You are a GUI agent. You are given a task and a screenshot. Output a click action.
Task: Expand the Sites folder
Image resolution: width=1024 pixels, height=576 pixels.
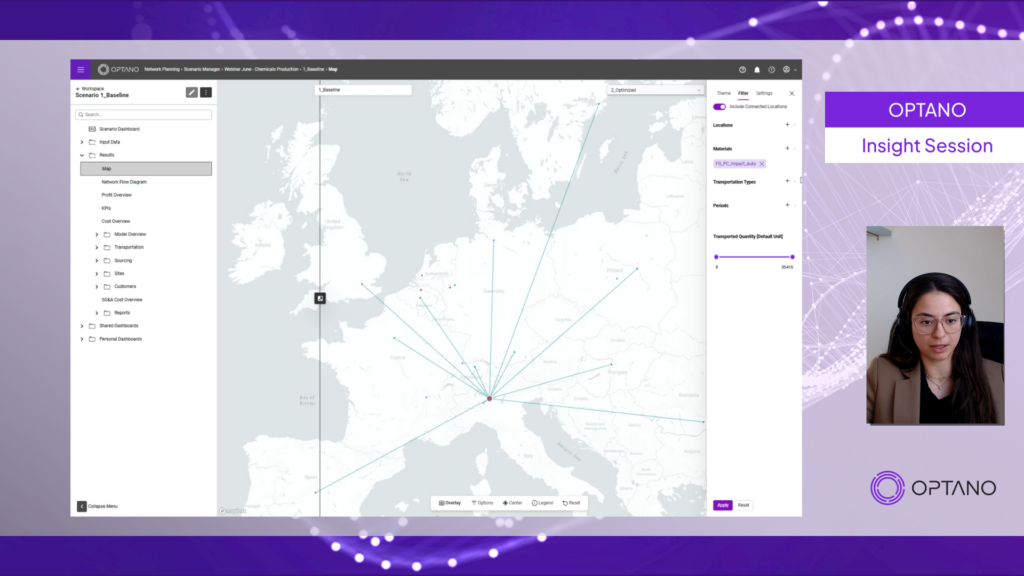(x=97, y=274)
